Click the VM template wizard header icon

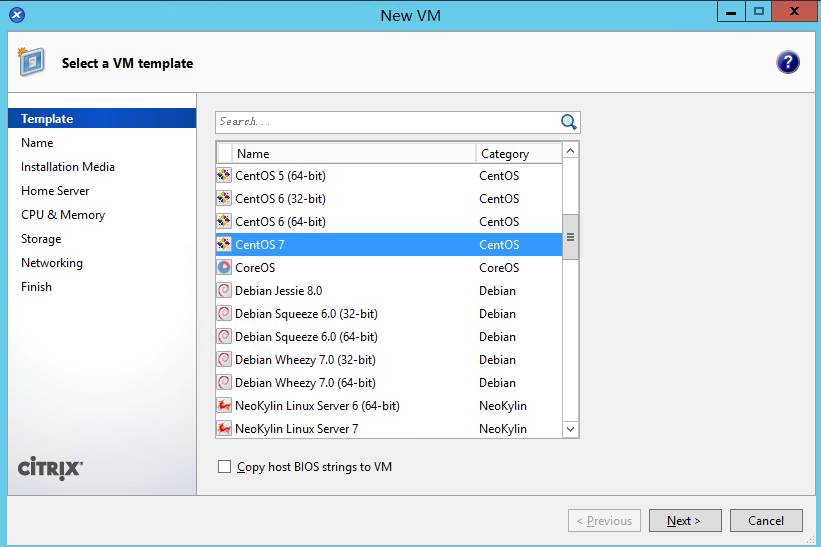(x=31, y=62)
